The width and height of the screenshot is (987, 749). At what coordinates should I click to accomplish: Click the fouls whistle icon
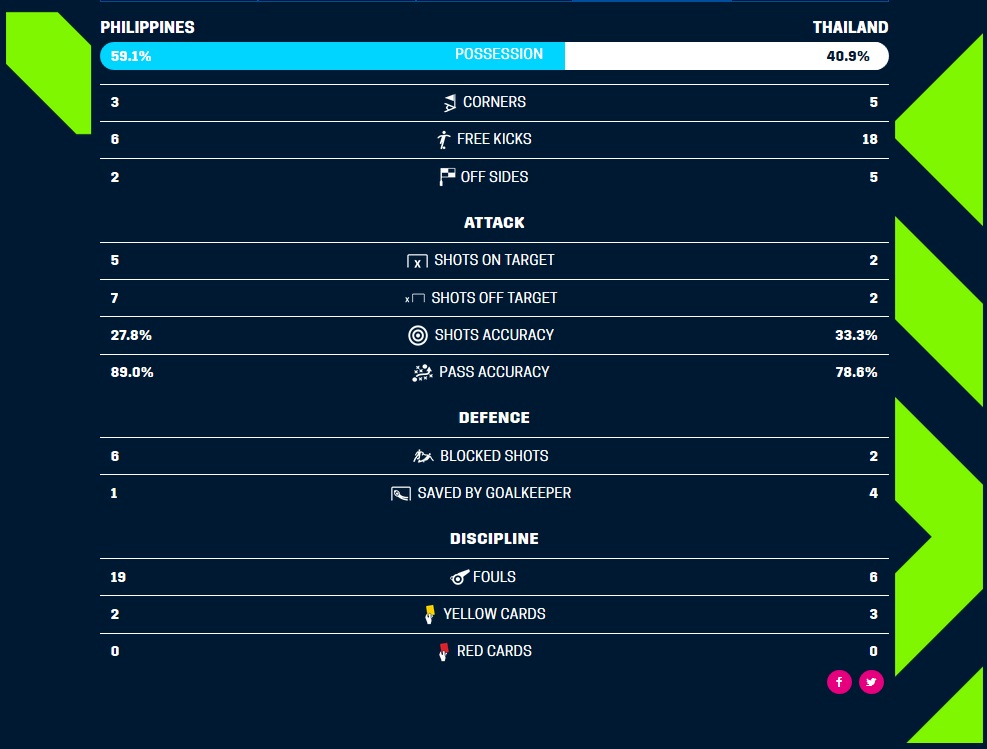click(460, 577)
